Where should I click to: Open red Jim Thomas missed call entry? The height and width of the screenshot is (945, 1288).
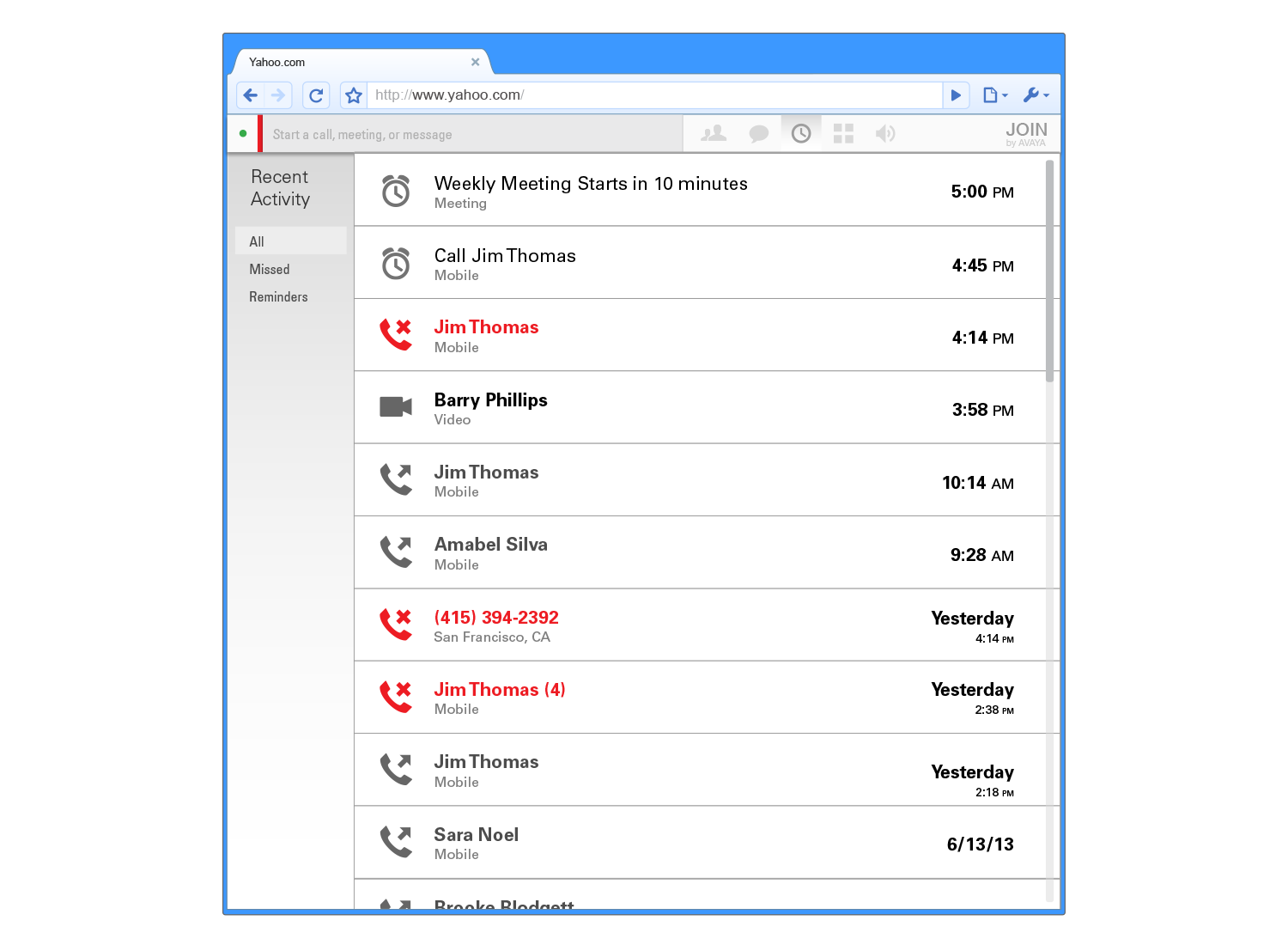tap(701, 335)
